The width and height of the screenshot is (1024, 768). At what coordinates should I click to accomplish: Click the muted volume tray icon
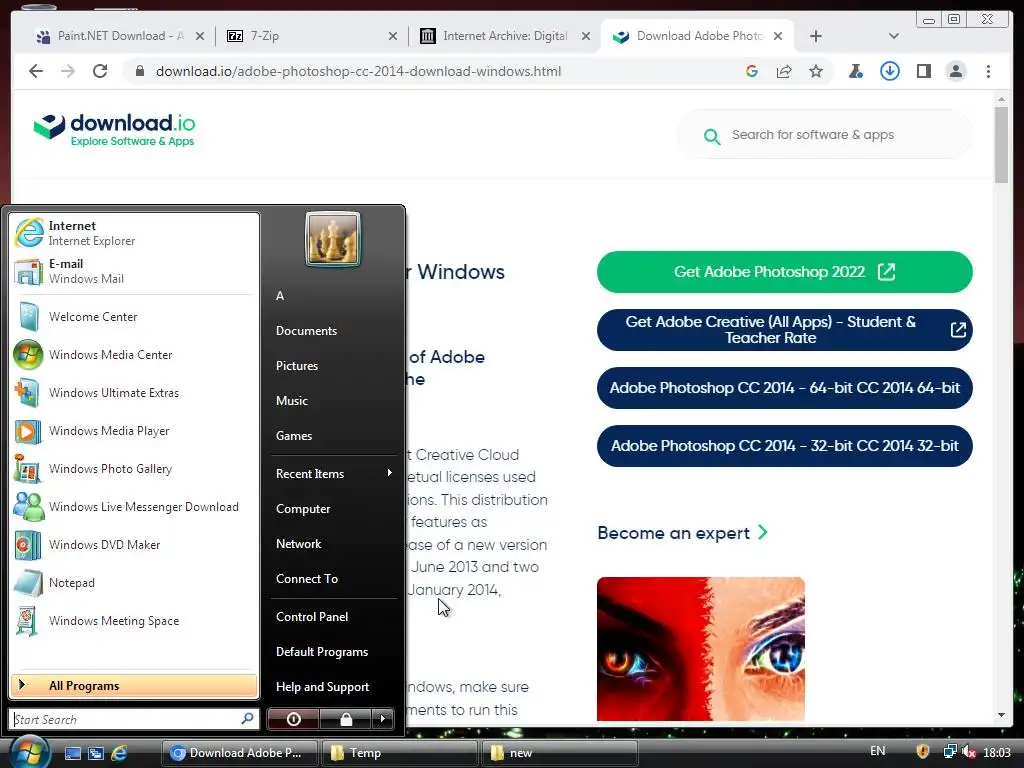point(969,752)
